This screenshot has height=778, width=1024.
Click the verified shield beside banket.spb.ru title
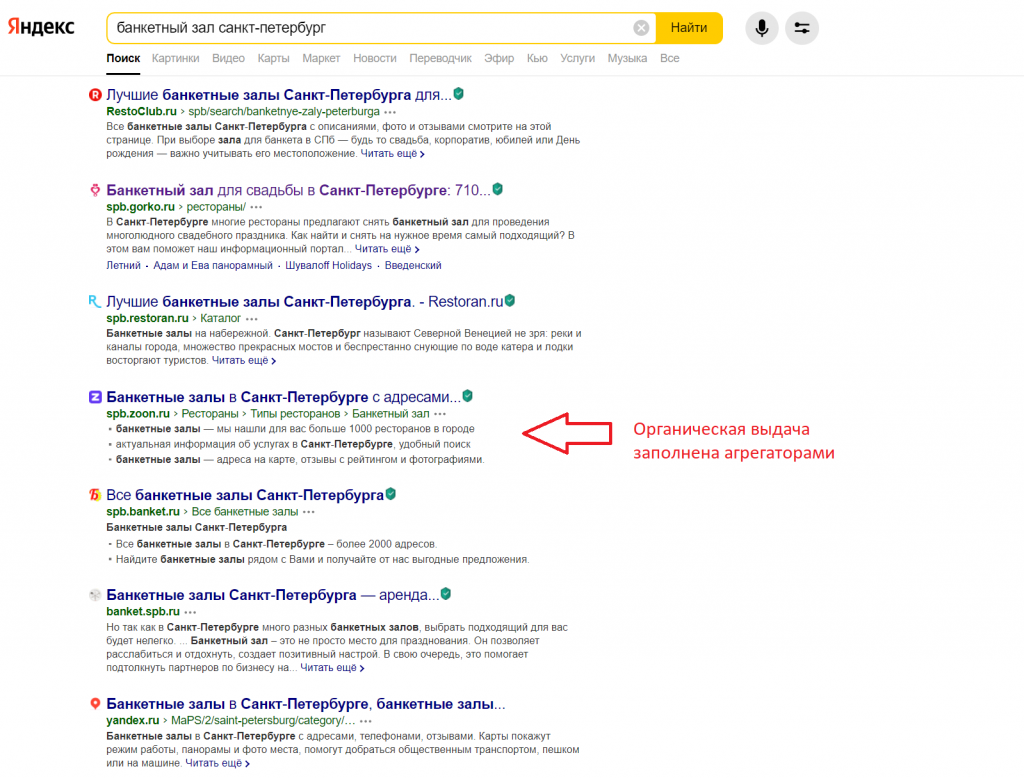(446, 594)
